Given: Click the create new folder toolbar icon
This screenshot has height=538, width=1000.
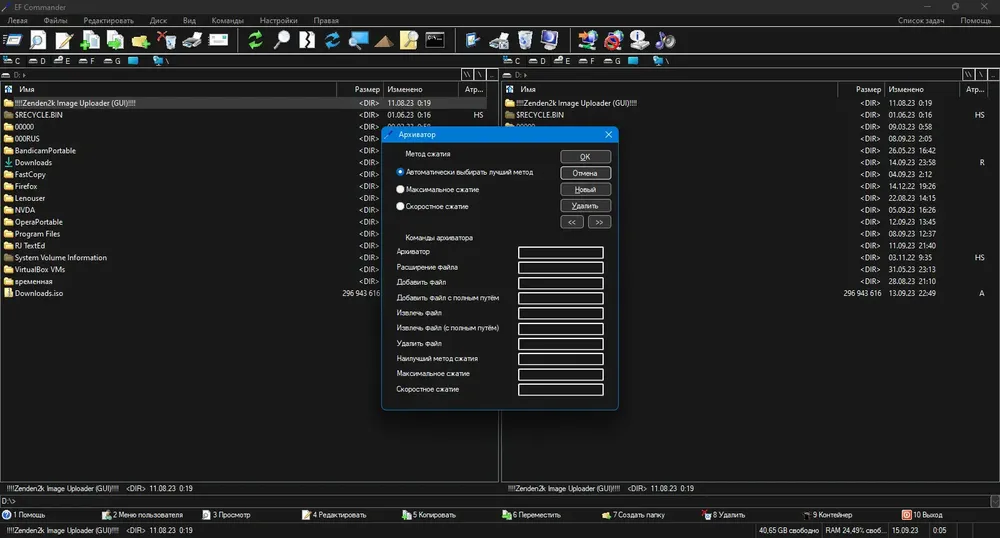Looking at the screenshot, I should [x=141, y=41].
